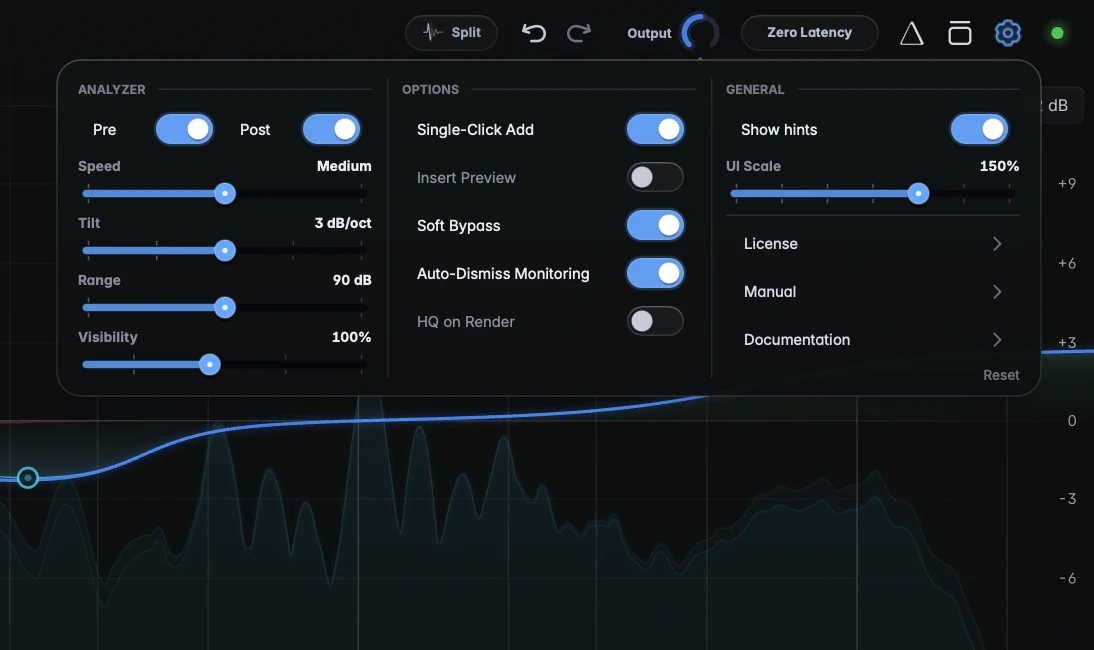This screenshot has width=1094, height=650.
Task: Click the UI Scale slider handle
Action: pos(918,193)
